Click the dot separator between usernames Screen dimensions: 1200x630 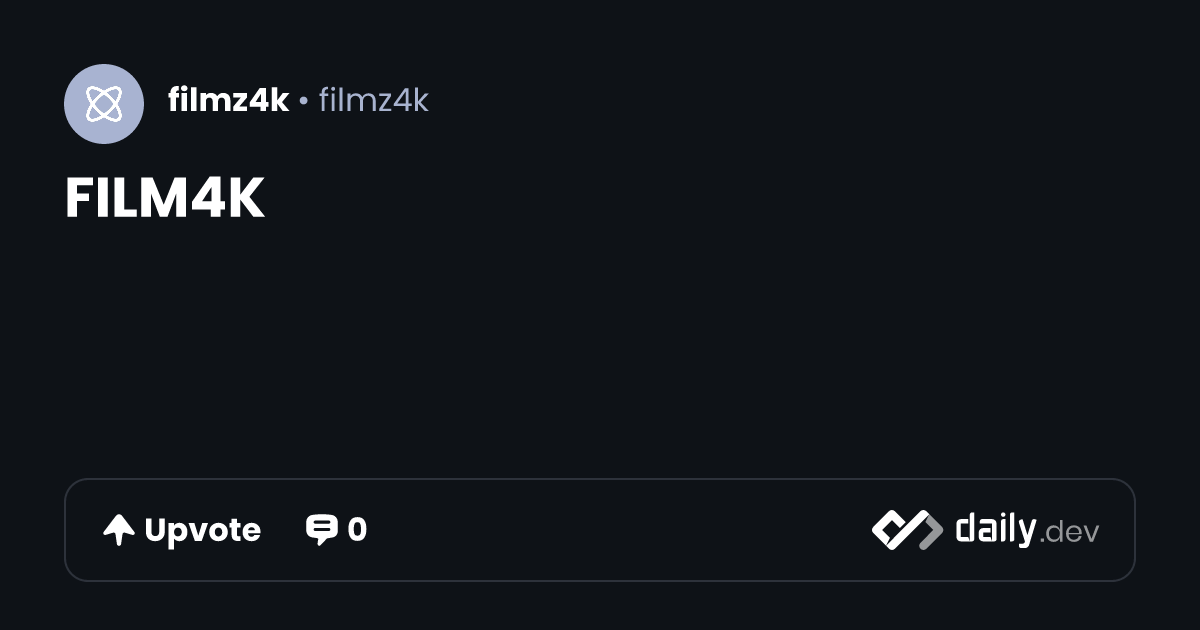(303, 101)
